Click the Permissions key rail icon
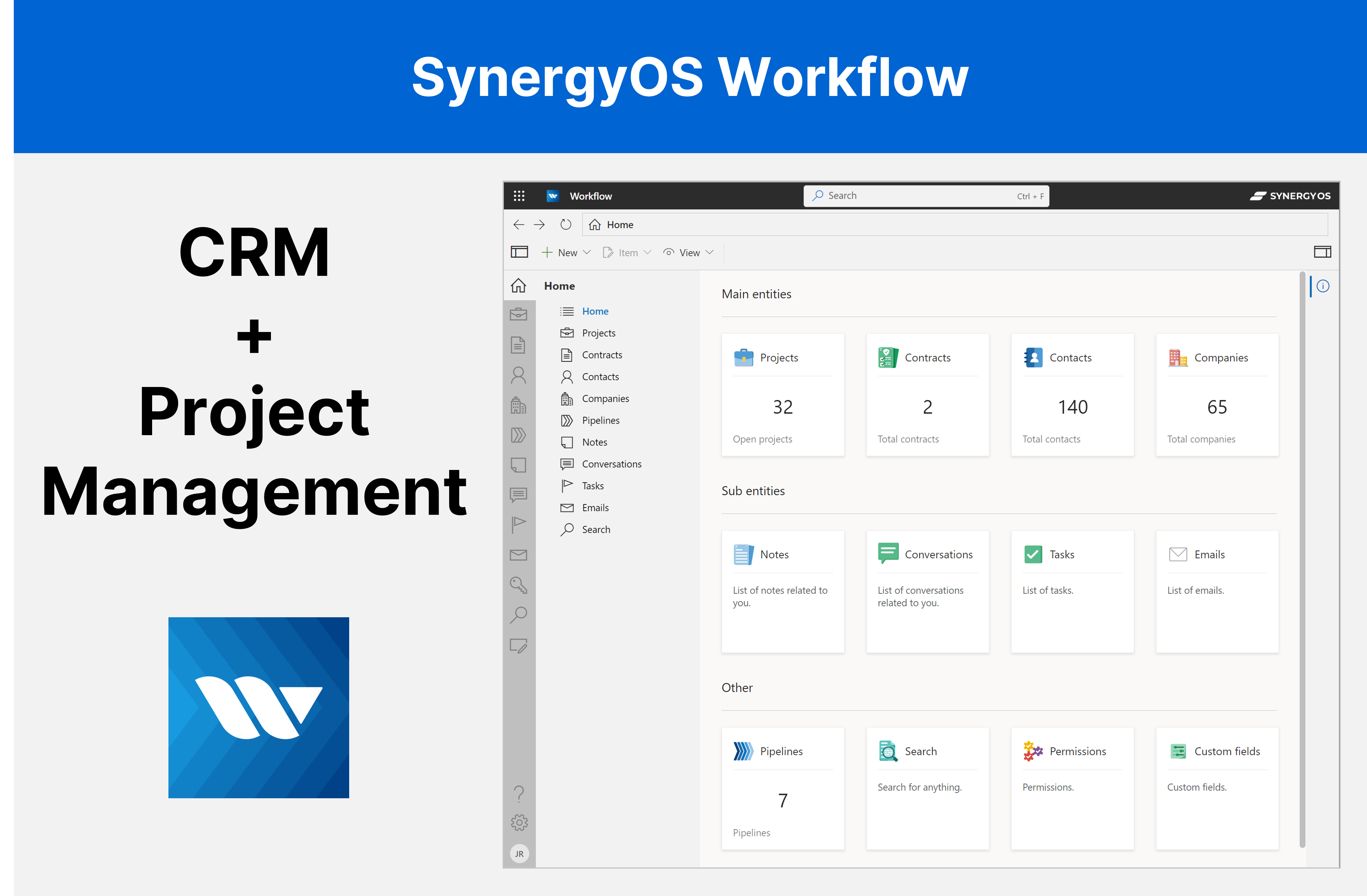The height and width of the screenshot is (896, 1367). tap(518, 585)
